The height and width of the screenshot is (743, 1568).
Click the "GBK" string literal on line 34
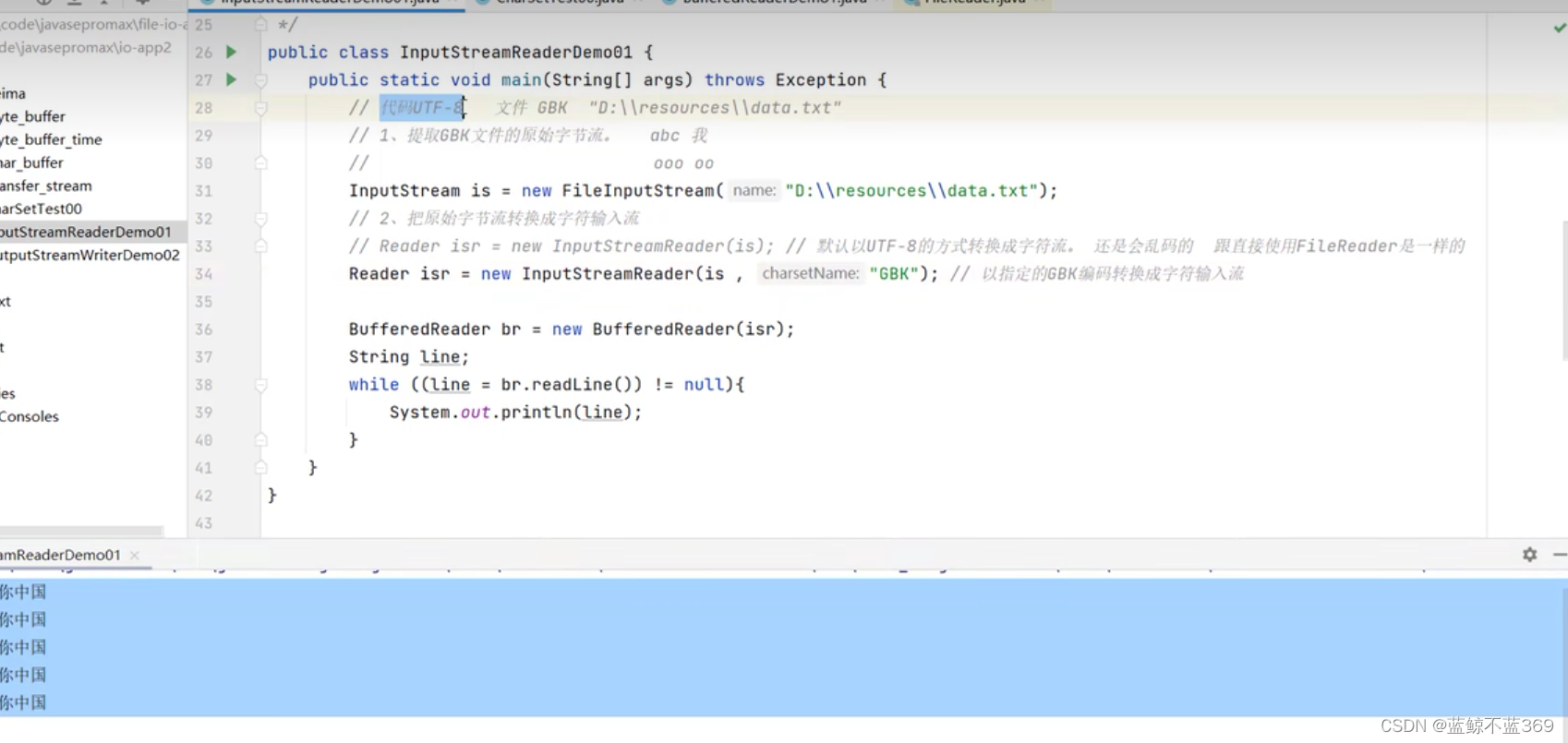click(894, 274)
